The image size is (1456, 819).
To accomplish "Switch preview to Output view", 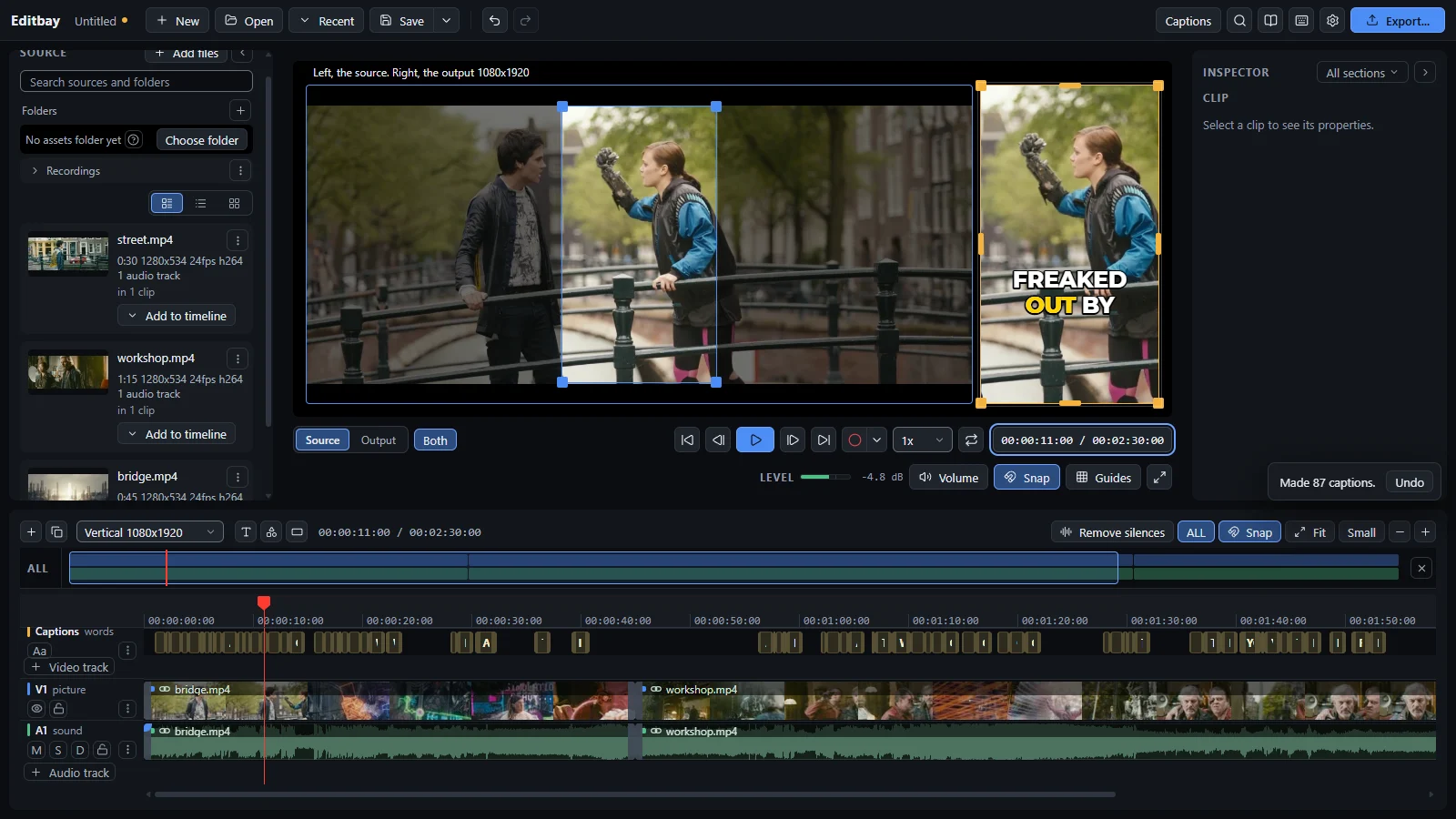I will click(379, 440).
